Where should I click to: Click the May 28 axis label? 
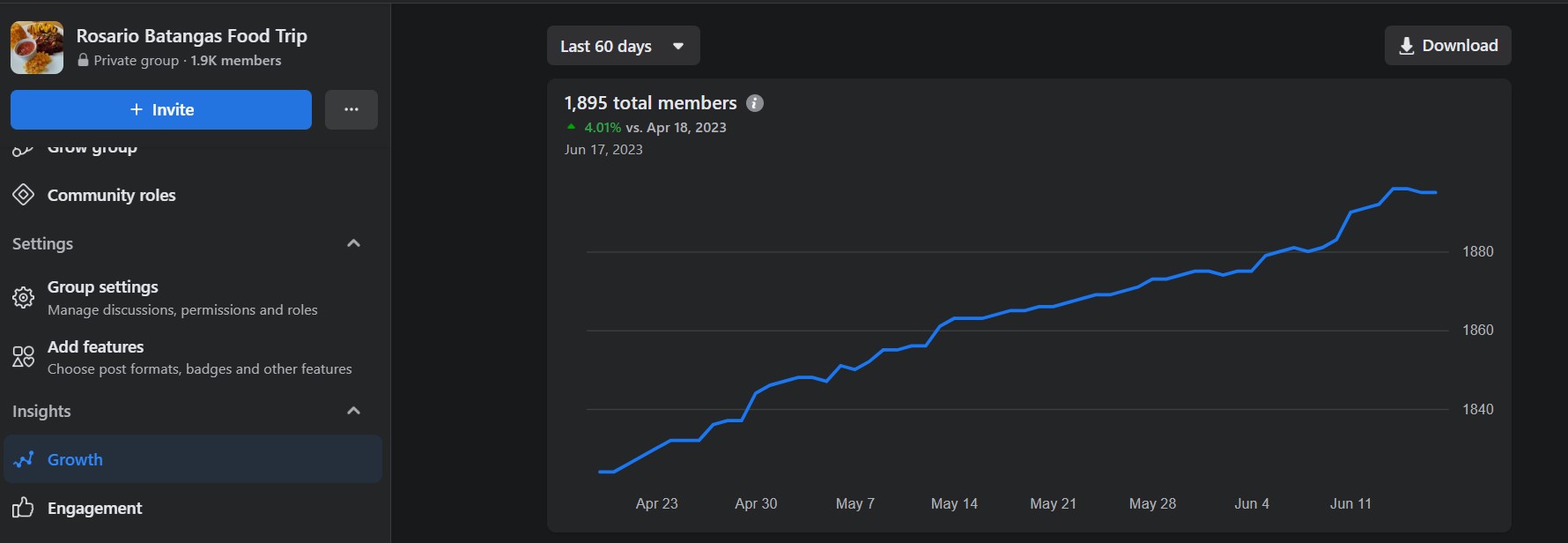click(1152, 503)
